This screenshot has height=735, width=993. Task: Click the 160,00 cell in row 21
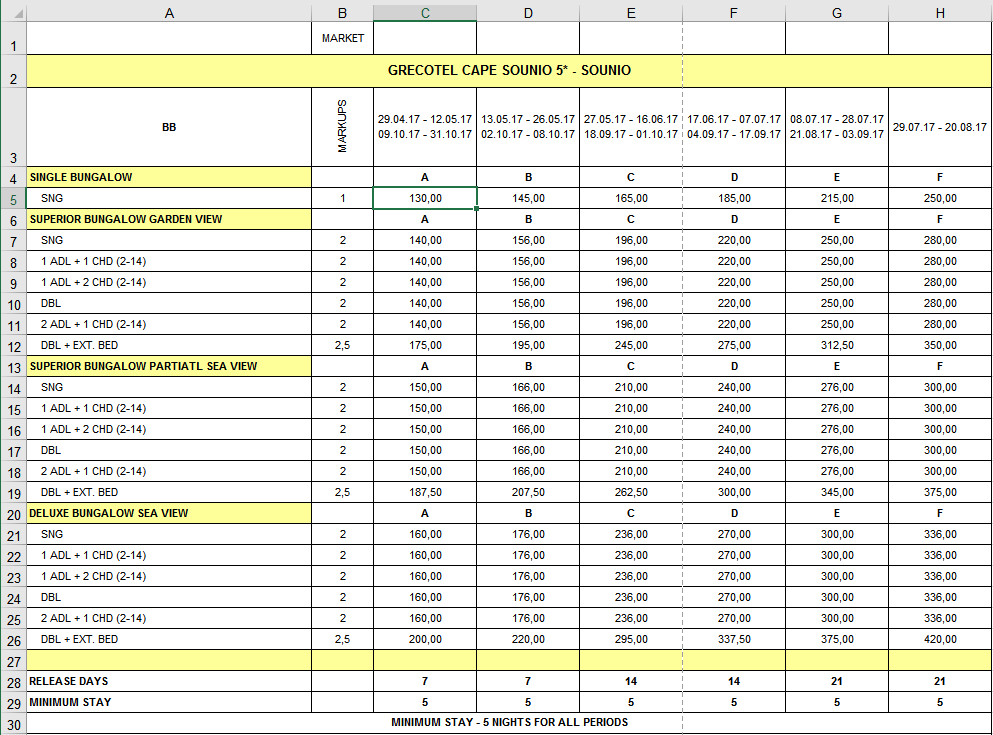425,534
